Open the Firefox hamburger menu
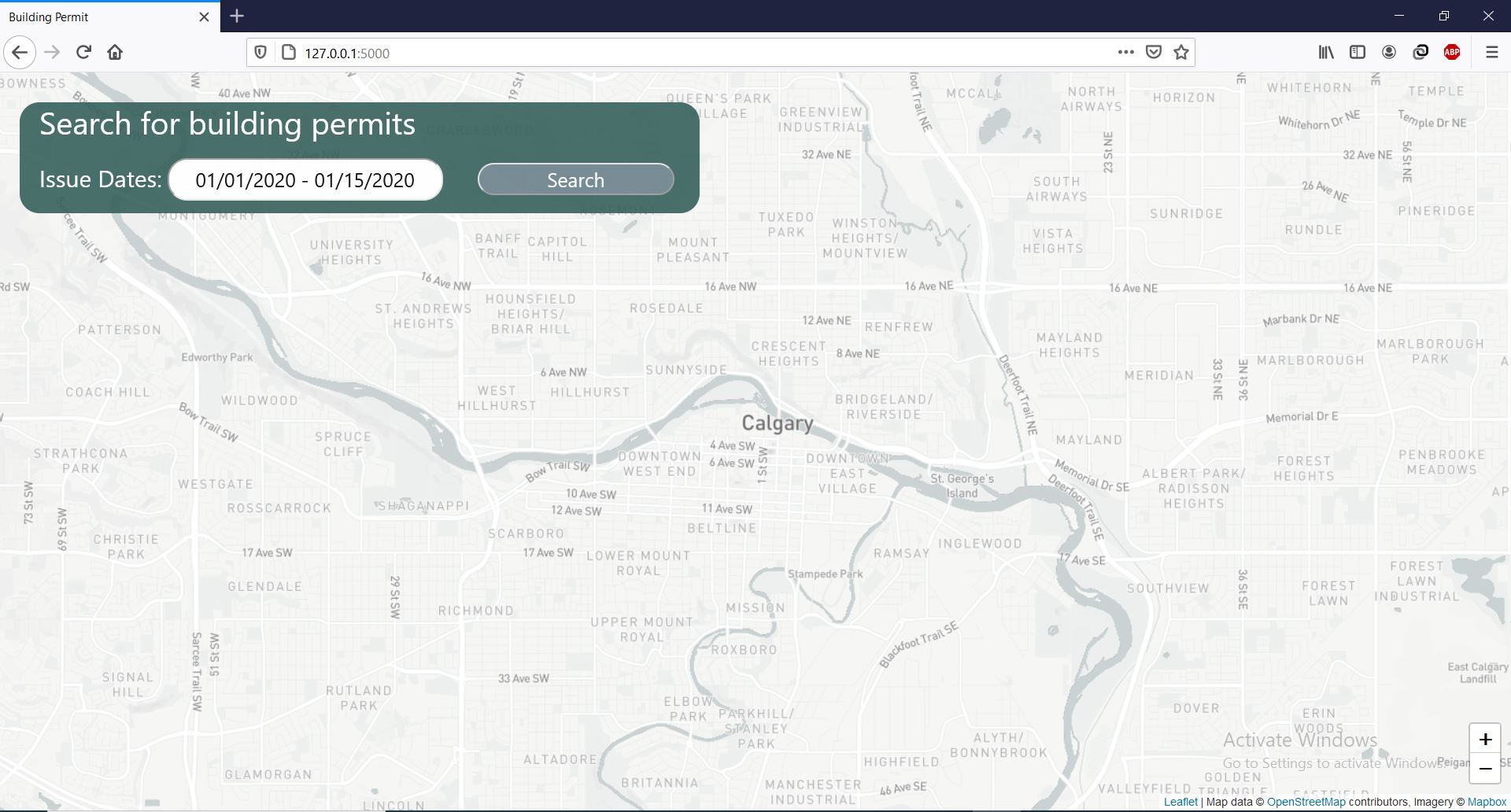 [x=1491, y=52]
